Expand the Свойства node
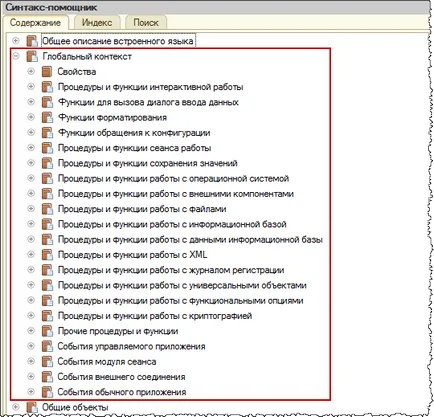This screenshot has width=434, height=417. pos(31,71)
